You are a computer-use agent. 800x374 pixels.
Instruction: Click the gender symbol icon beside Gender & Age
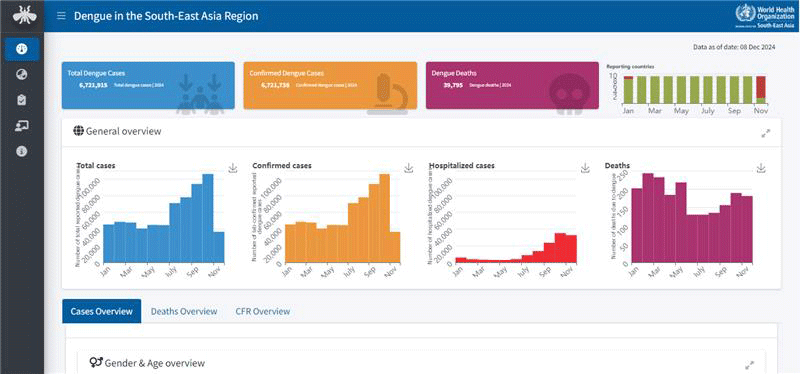(x=95, y=363)
